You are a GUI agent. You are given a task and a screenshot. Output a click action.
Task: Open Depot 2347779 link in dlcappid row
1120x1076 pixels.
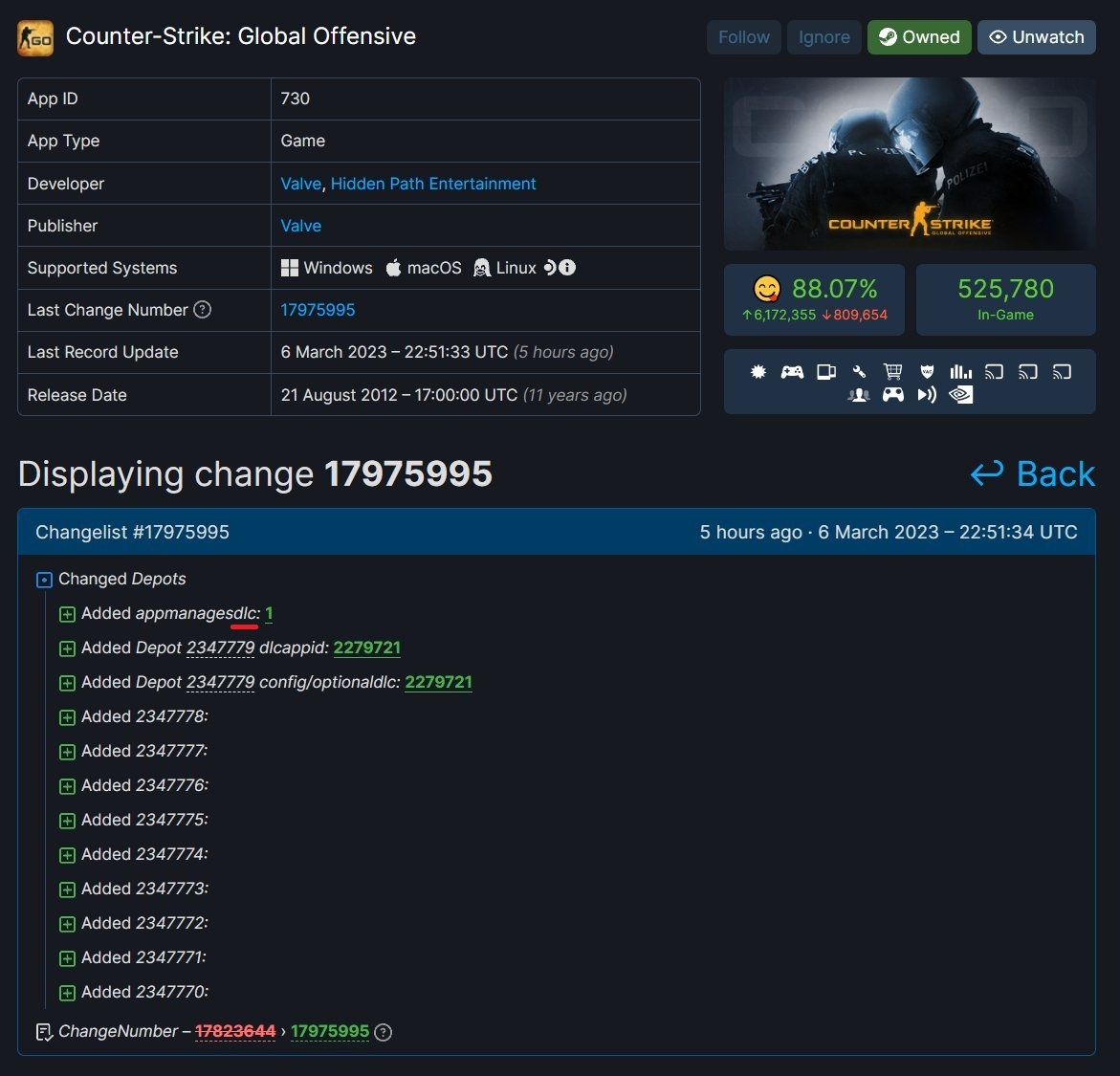[x=220, y=648]
